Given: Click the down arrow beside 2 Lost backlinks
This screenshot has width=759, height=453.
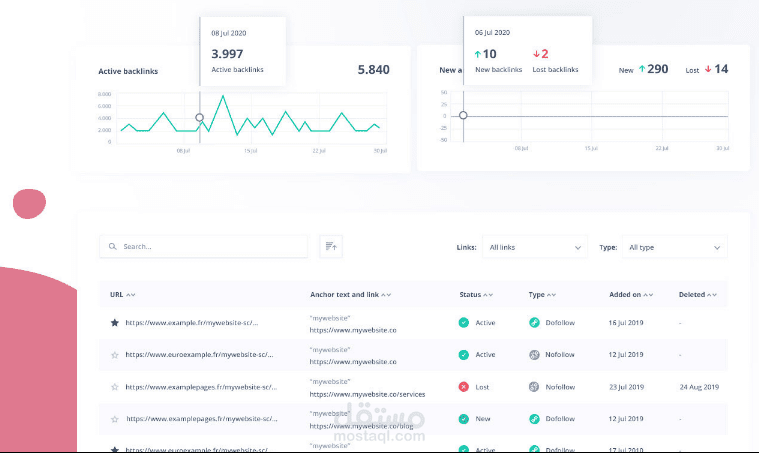Looking at the screenshot, I should (x=536, y=54).
